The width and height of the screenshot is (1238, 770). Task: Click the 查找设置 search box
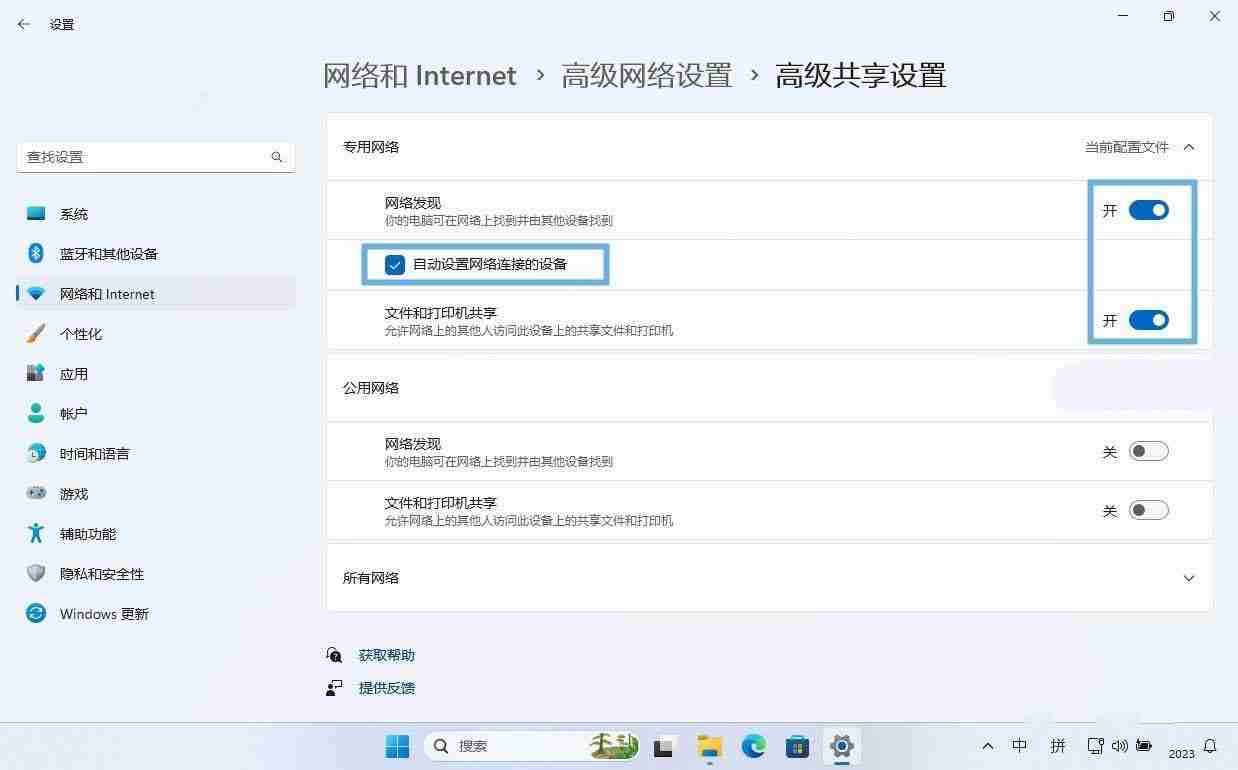click(x=150, y=157)
